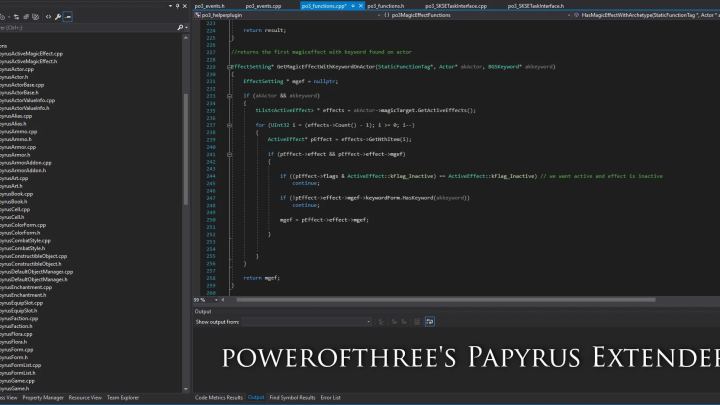Click the Collapse All icon in Solution Explorer

(x=26, y=17)
